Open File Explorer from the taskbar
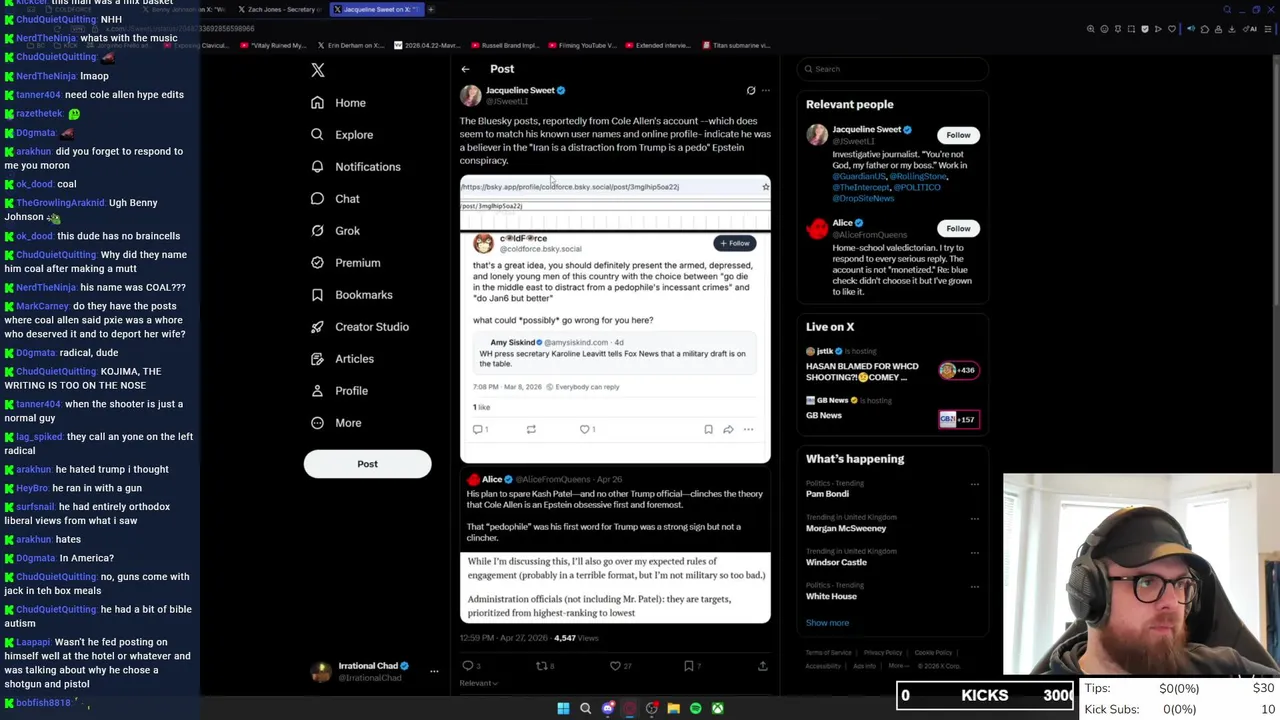1280x720 pixels. 674,708
